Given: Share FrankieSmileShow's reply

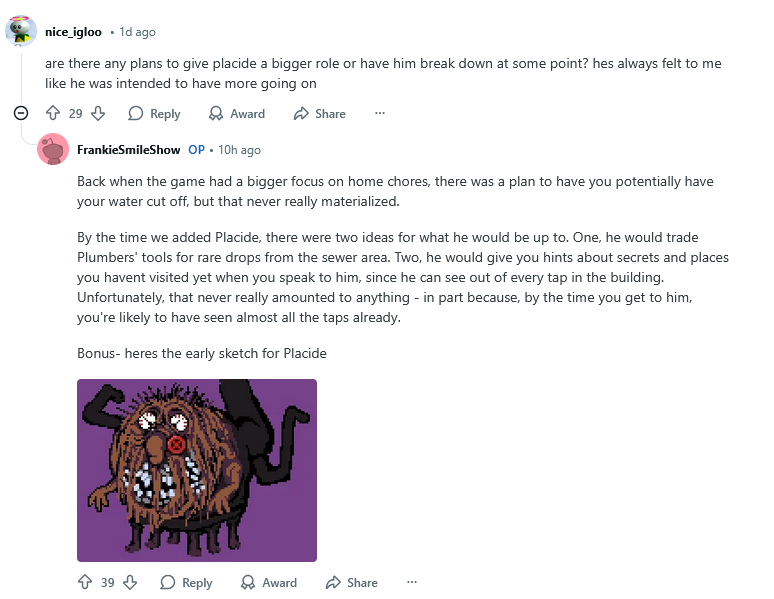Looking at the screenshot, I should 351,582.
